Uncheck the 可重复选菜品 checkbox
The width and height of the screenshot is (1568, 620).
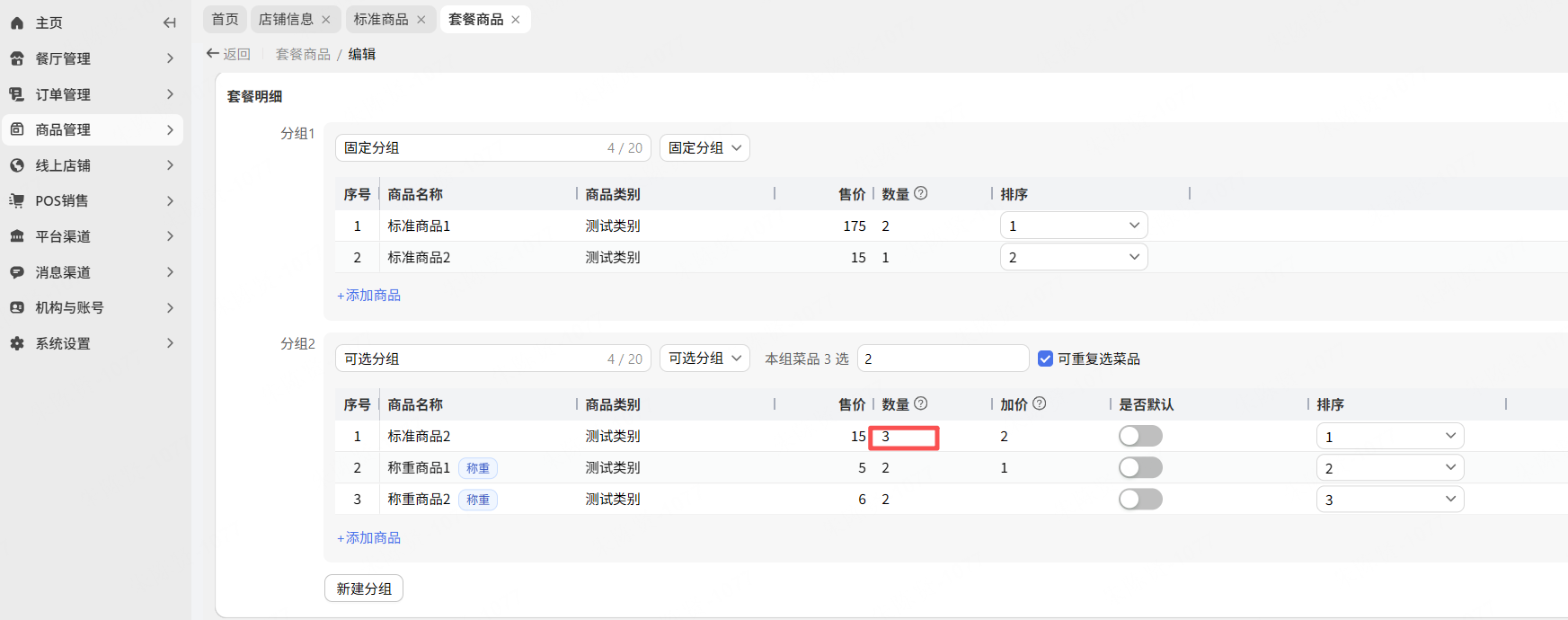click(1045, 359)
